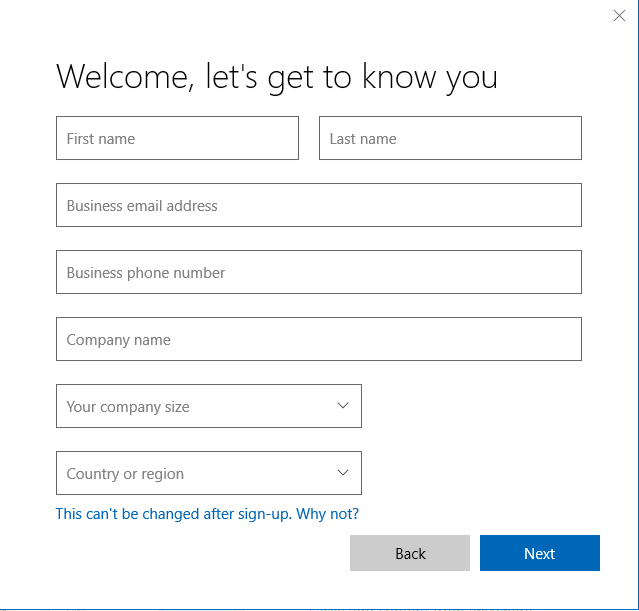Click the chevron arrow in Your company size

tap(343, 406)
